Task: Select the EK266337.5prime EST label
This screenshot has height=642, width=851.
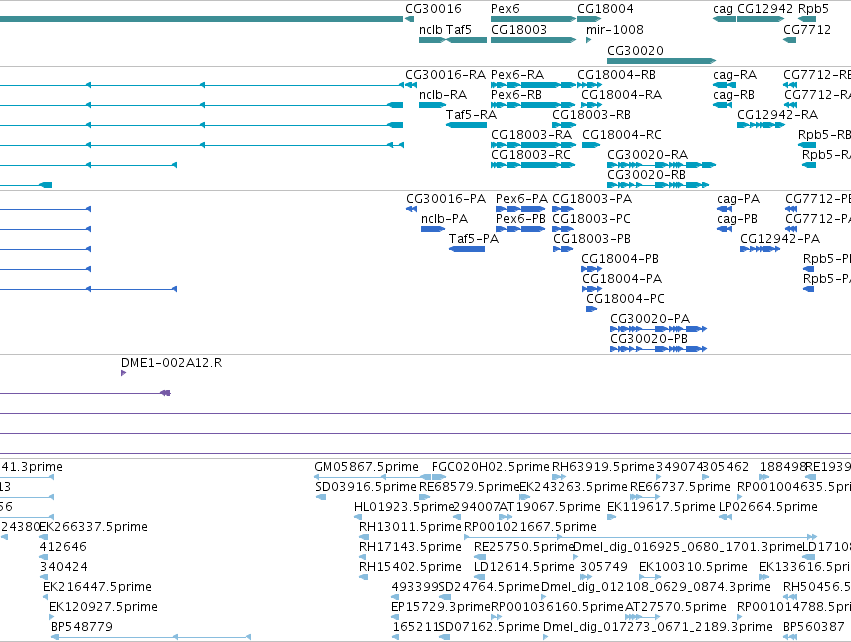Action: pos(93,527)
